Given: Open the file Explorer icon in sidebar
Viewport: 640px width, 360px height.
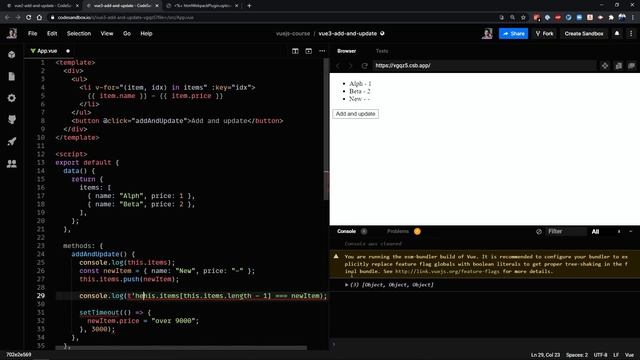Looking at the screenshot, I should pyautogui.click(x=12, y=76).
